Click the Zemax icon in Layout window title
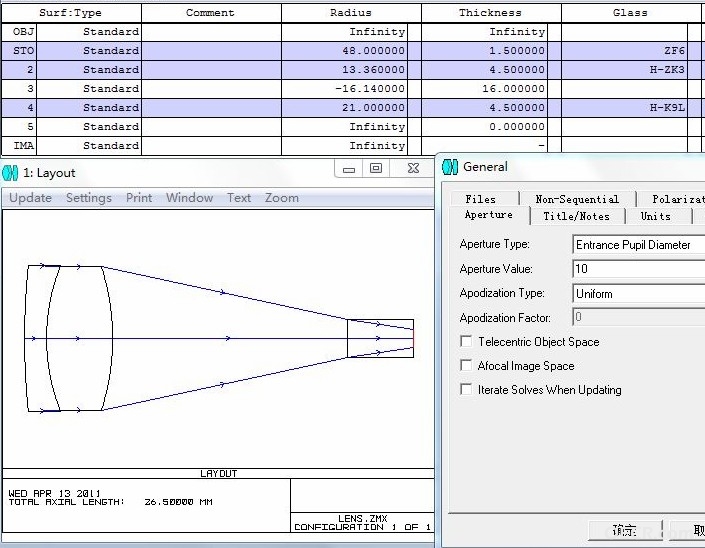Viewport: 705px width, 548px height. tap(10, 173)
